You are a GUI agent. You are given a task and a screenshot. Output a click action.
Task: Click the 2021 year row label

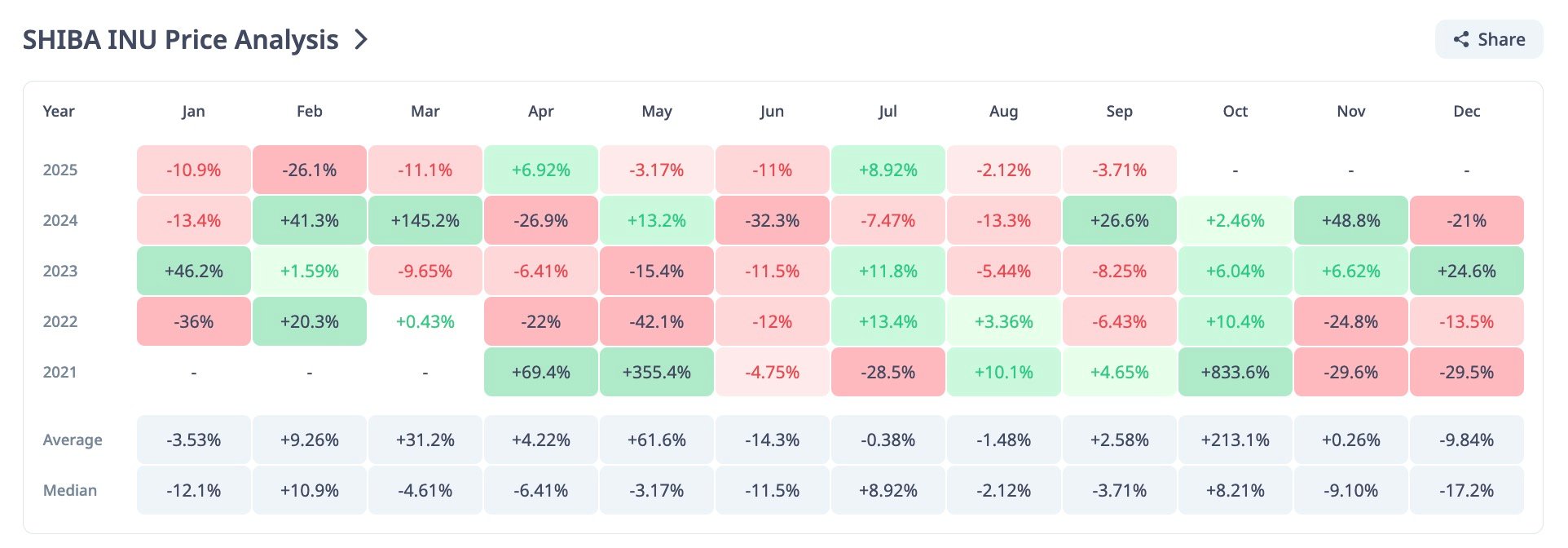(x=60, y=372)
